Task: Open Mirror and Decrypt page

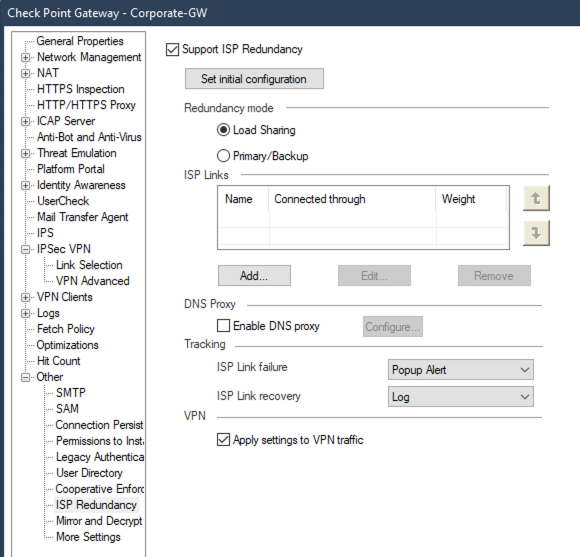Action: coord(99,521)
